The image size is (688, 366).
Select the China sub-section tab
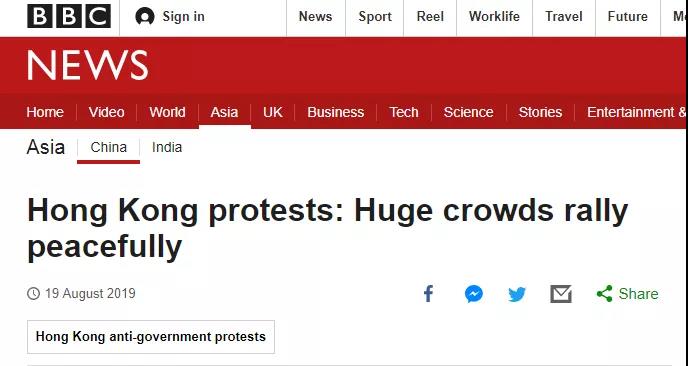point(108,147)
